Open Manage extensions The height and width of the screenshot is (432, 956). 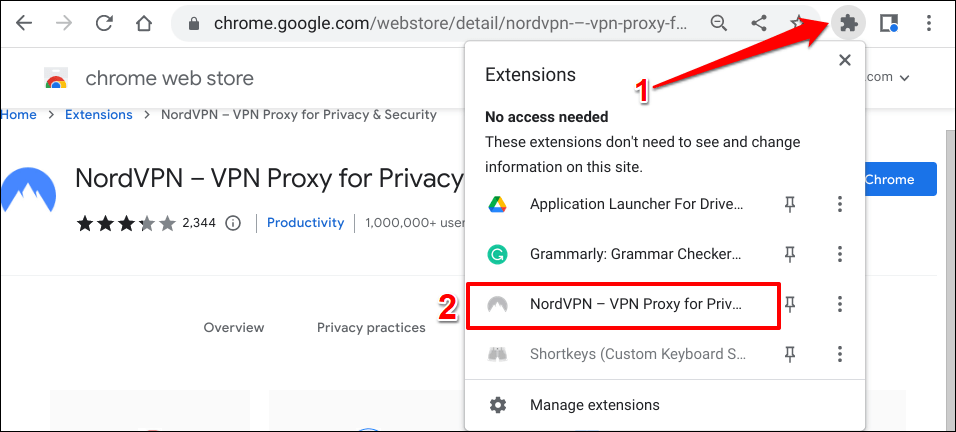coord(594,405)
